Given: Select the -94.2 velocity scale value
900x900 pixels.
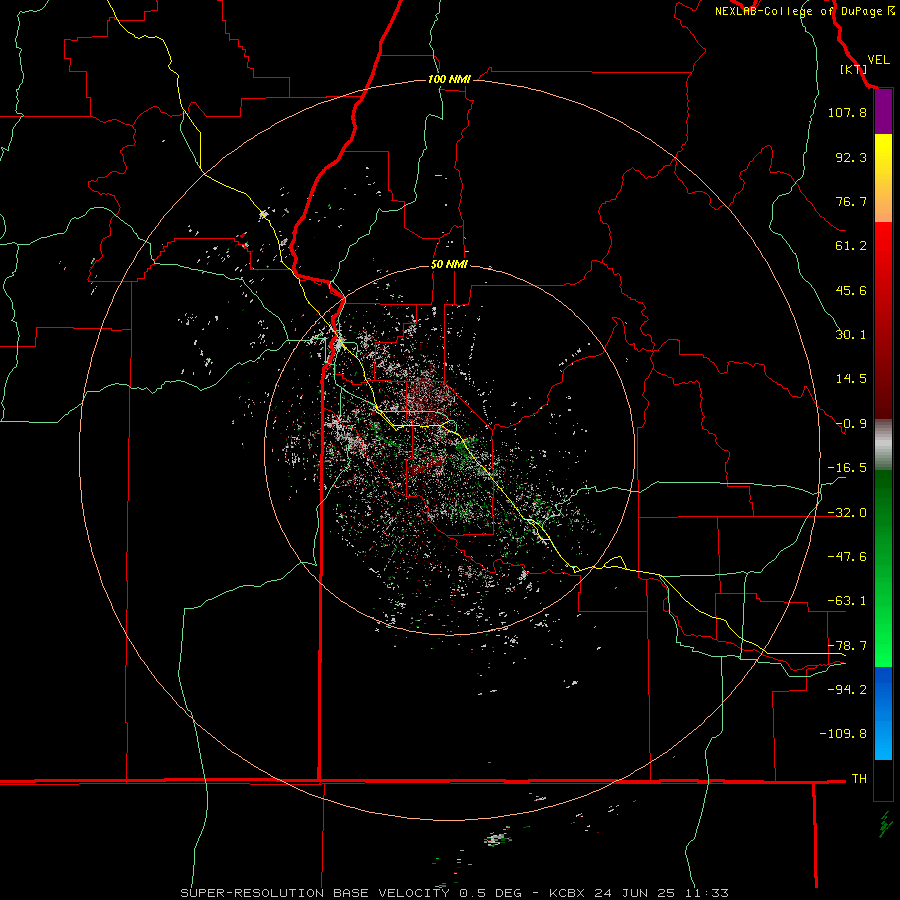Looking at the screenshot, I should coord(847,689).
